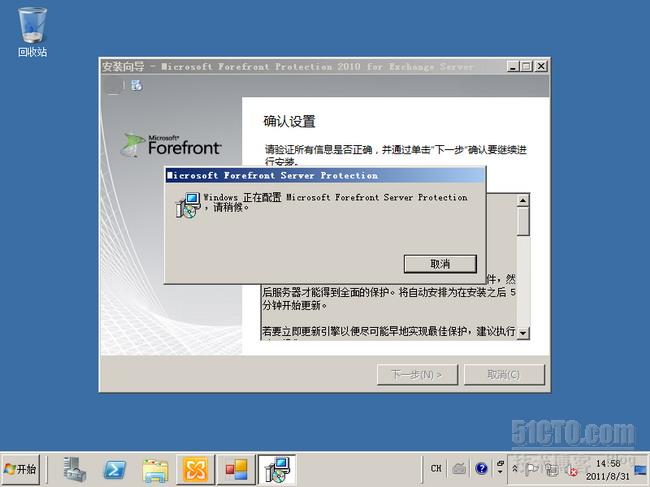Click the disabled 下一步(N) > button in setup wizard
The width and height of the screenshot is (650, 487).
click(x=417, y=375)
